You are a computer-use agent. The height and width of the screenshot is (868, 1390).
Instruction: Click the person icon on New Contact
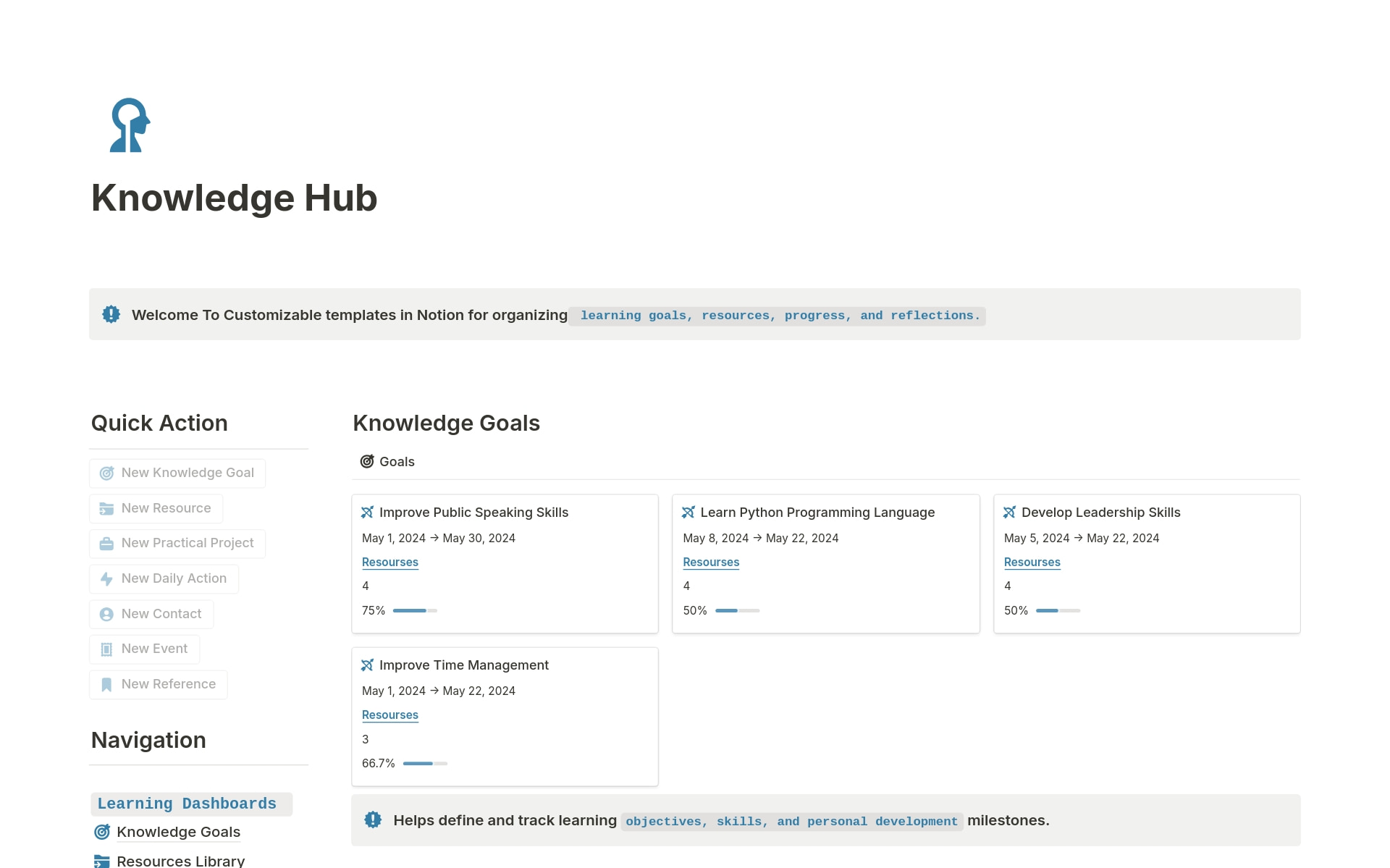click(106, 615)
